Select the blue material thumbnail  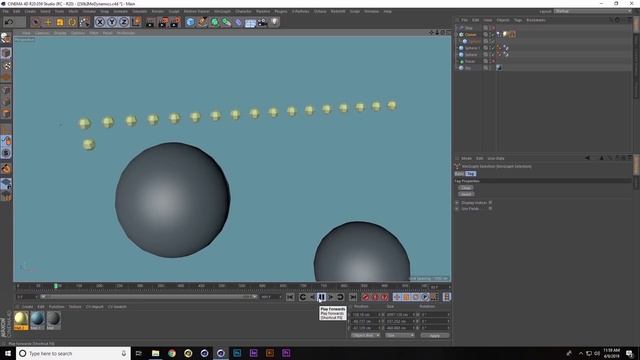point(37,320)
